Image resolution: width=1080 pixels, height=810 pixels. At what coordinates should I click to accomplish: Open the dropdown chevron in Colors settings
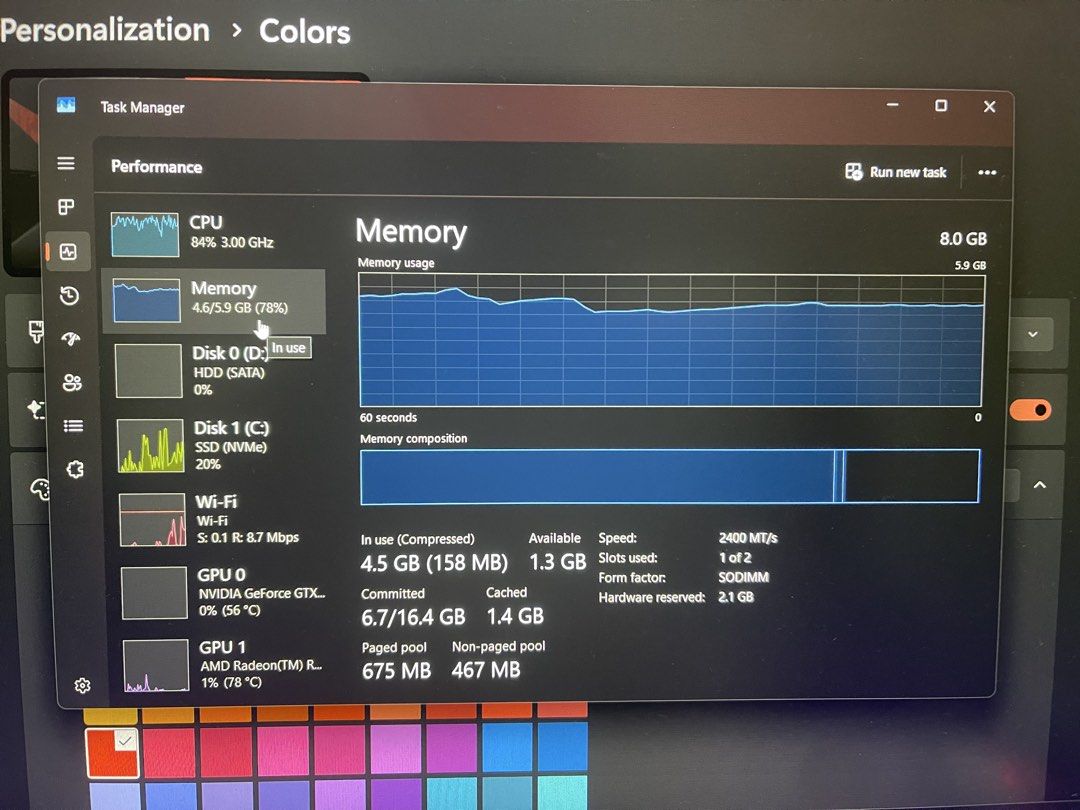(1032, 335)
